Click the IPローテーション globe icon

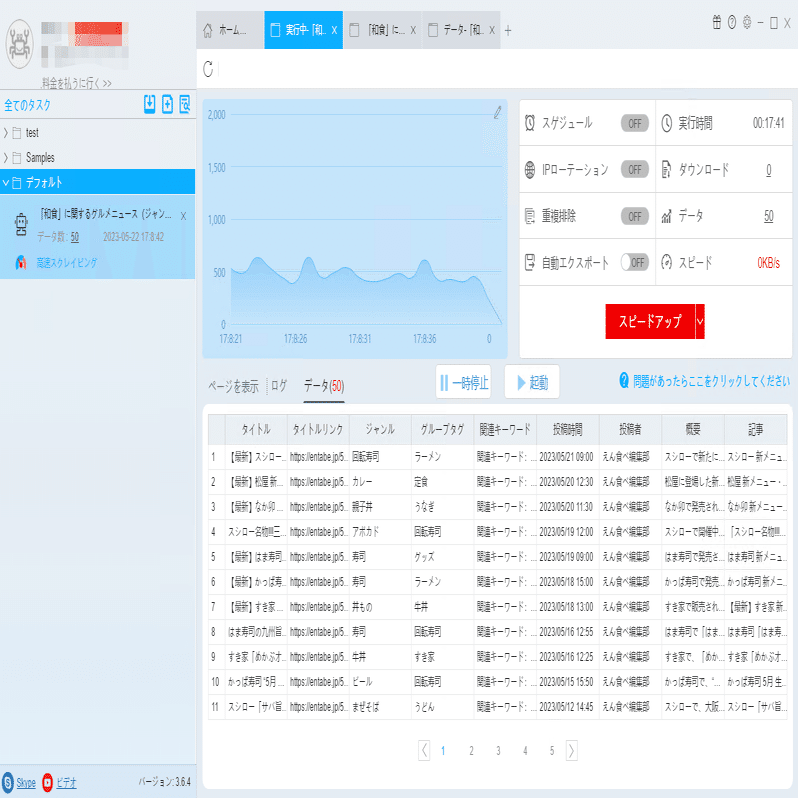(x=530, y=169)
